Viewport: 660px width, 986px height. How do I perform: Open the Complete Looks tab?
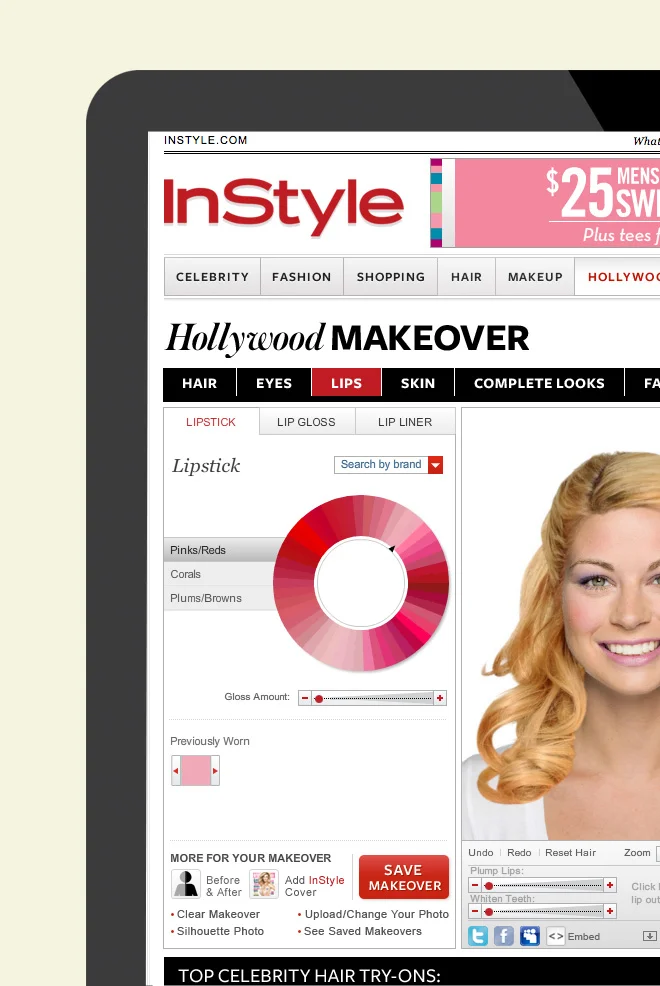click(x=539, y=383)
